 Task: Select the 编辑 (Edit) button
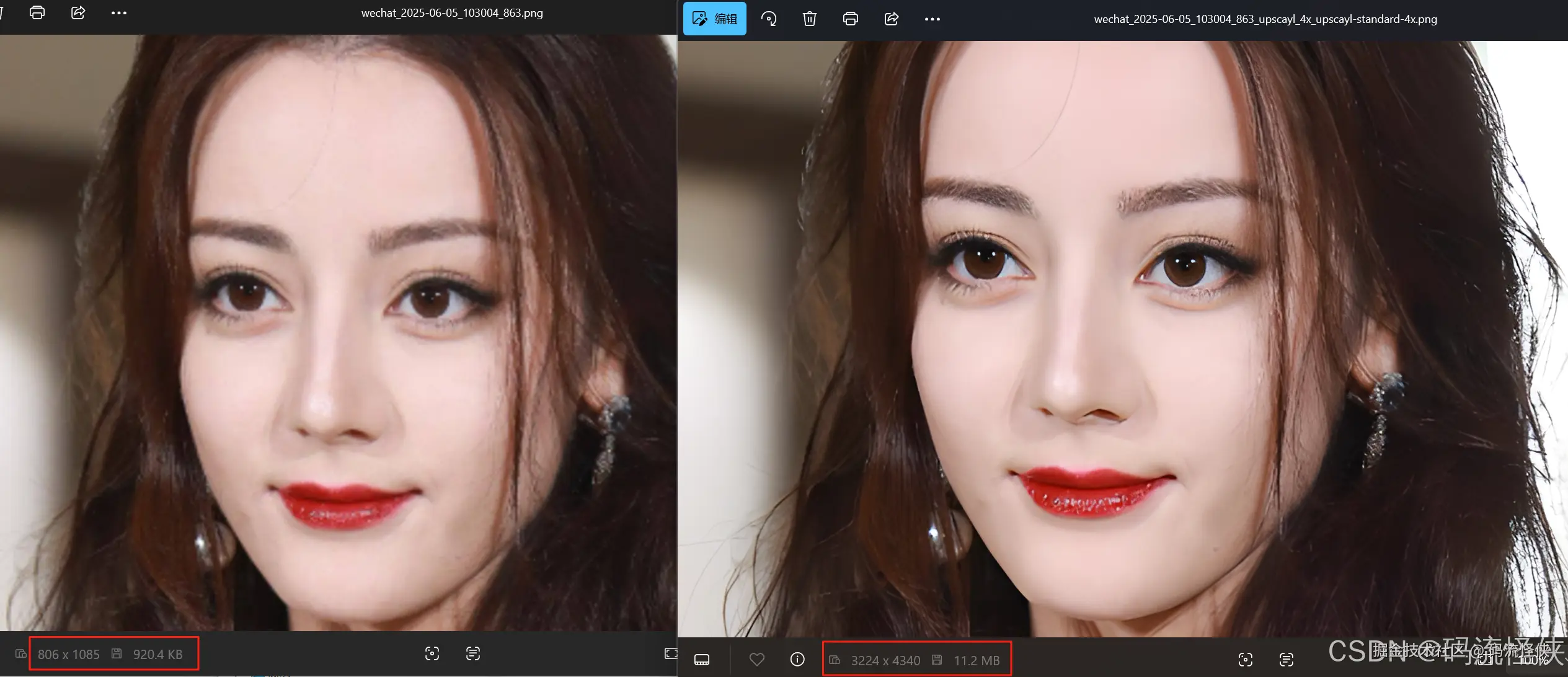coord(714,19)
